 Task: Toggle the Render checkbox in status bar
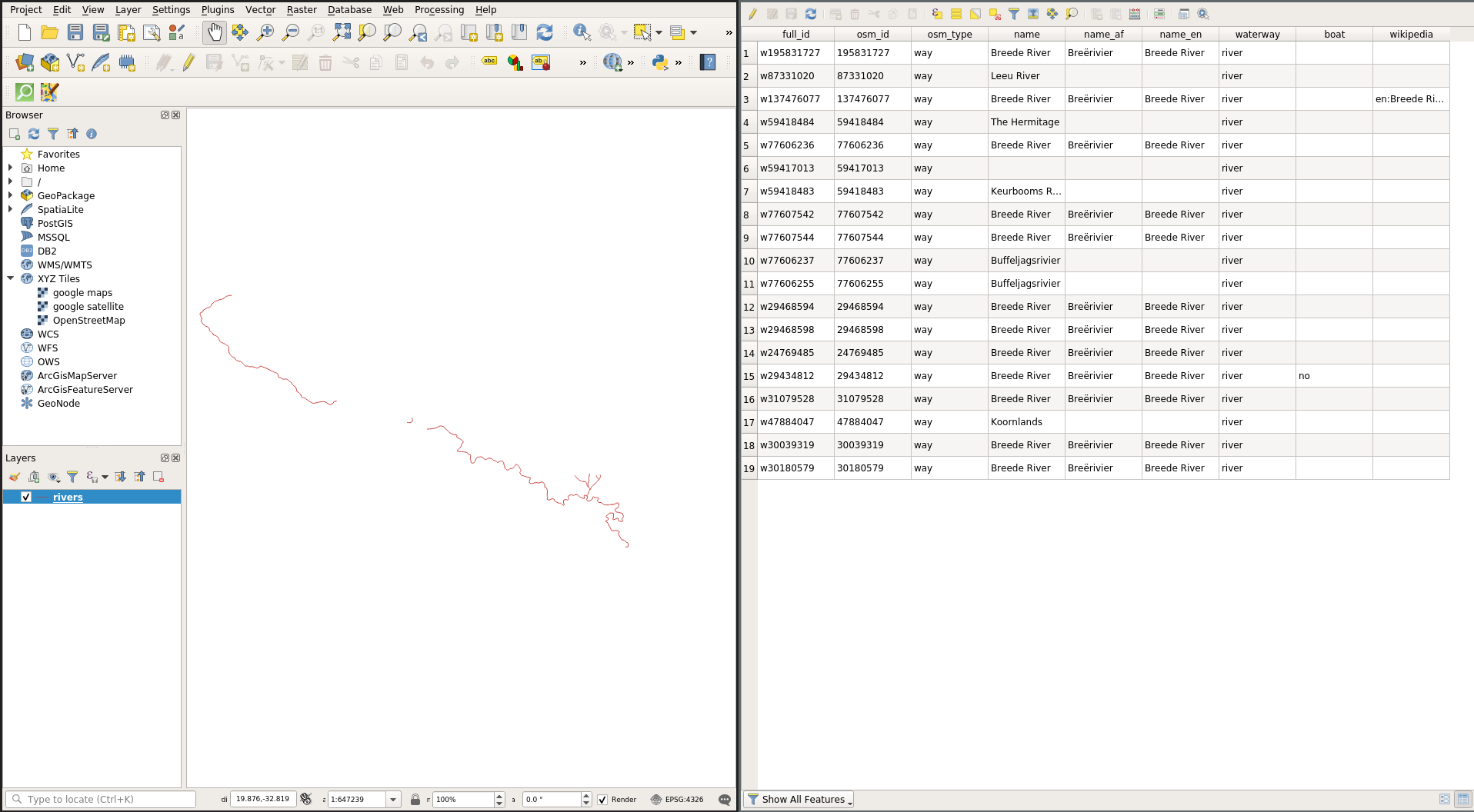(603, 800)
